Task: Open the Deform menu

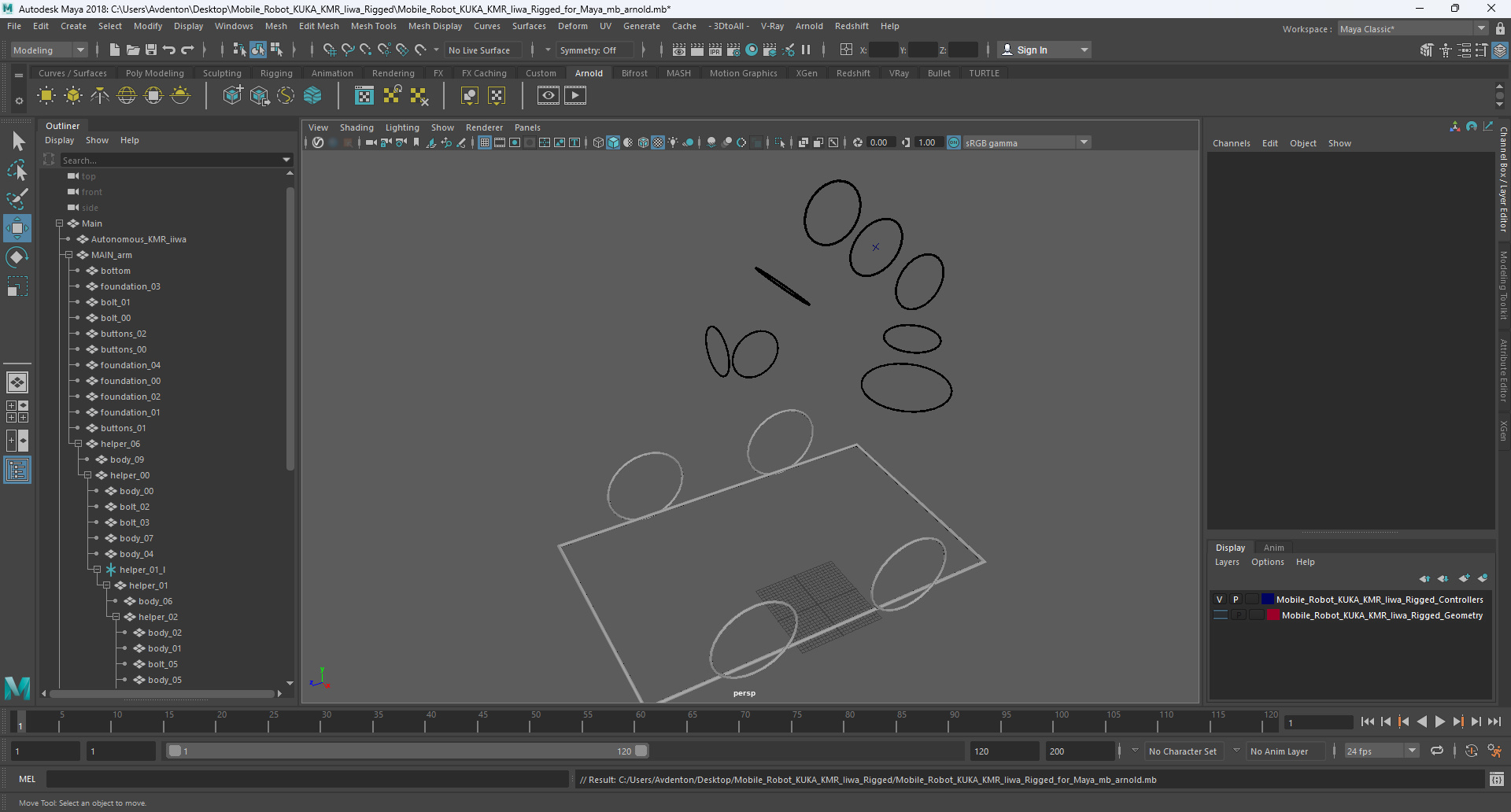Action: click(x=572, y=26)
